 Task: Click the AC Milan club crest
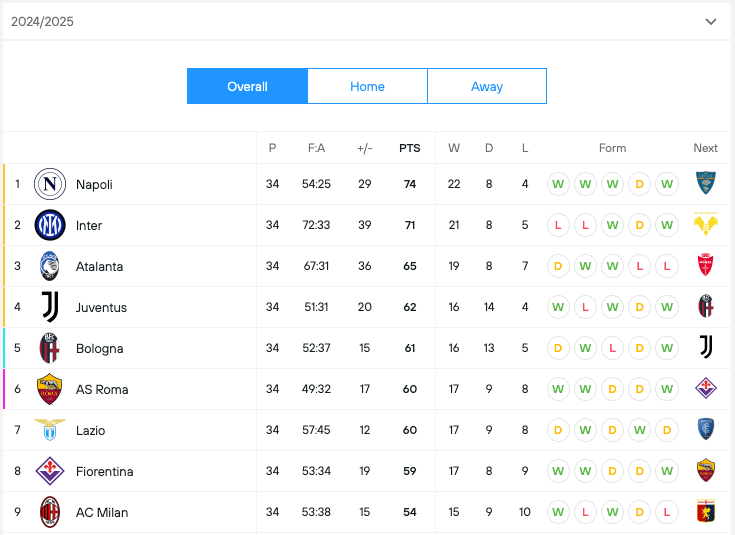pyautogui.click(x=50, y=512)
